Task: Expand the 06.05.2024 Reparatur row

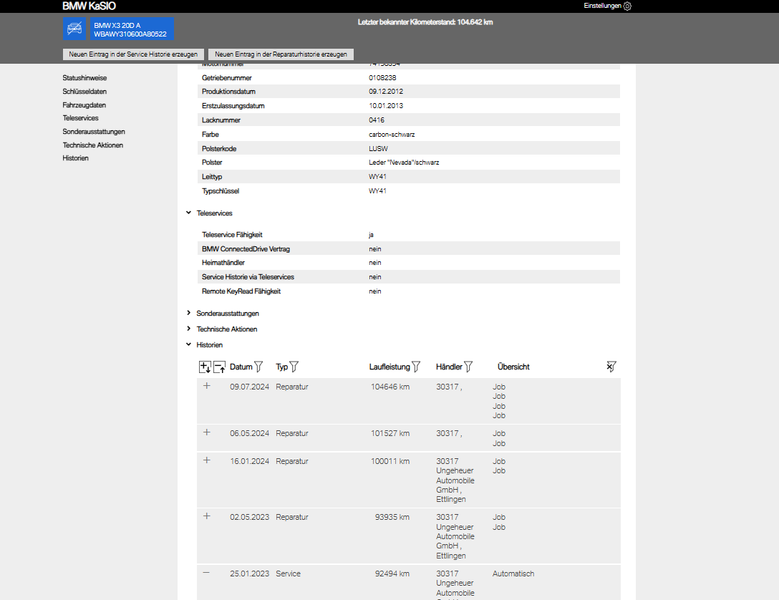Action: (x=207, y=433)
